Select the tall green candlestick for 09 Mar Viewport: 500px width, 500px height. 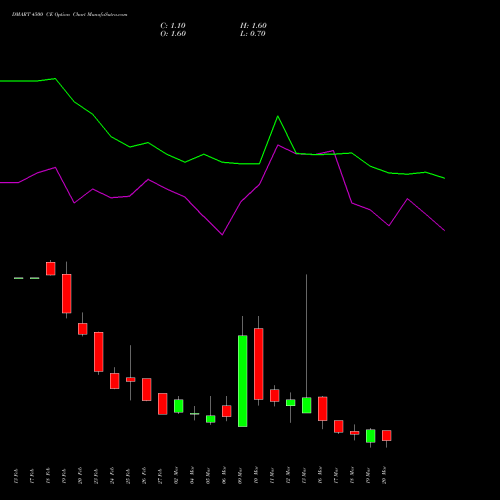[x=243, y=381]
